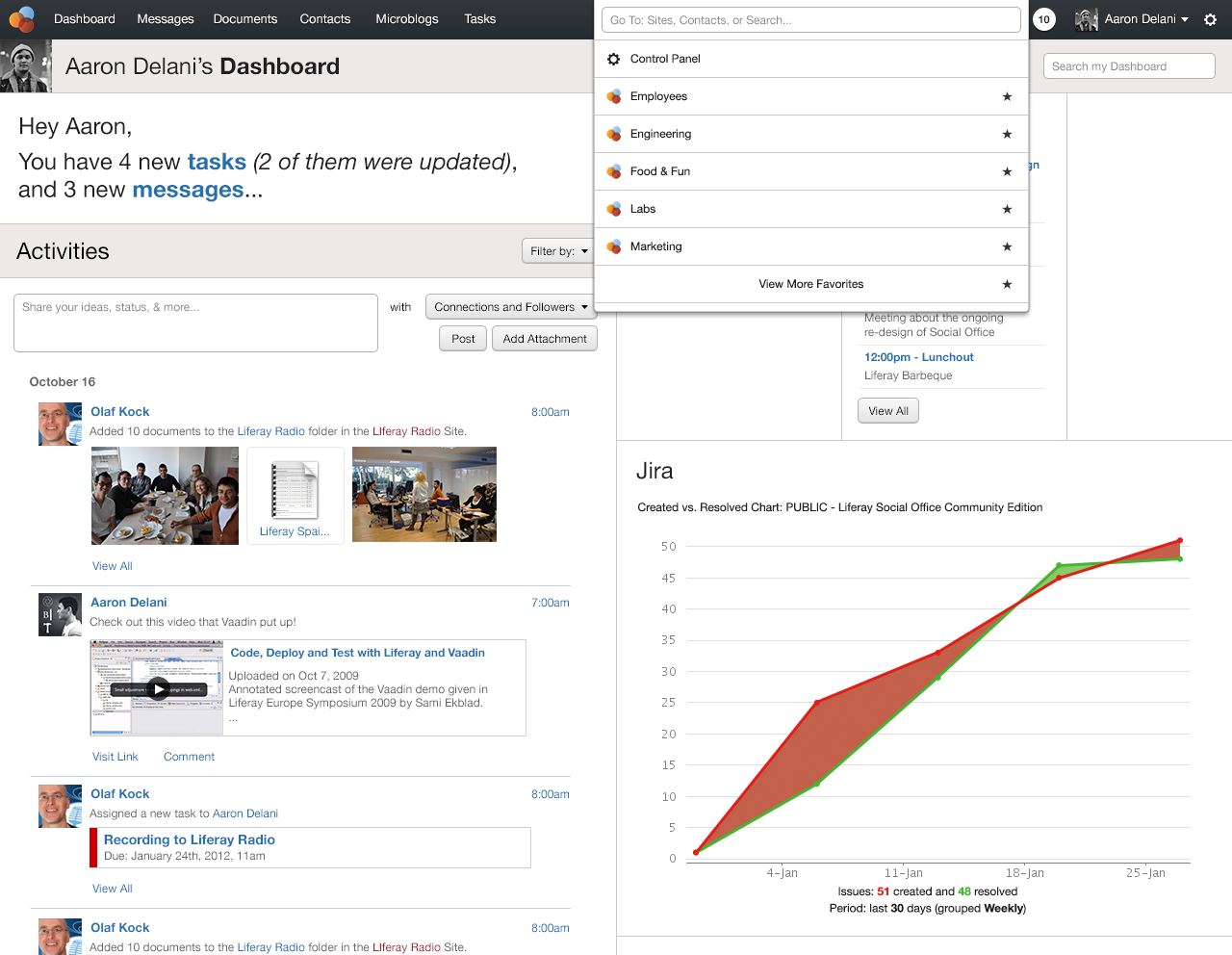
Task: Click the Liferay logo in the top bar
Action: click(x=22, y=18)
